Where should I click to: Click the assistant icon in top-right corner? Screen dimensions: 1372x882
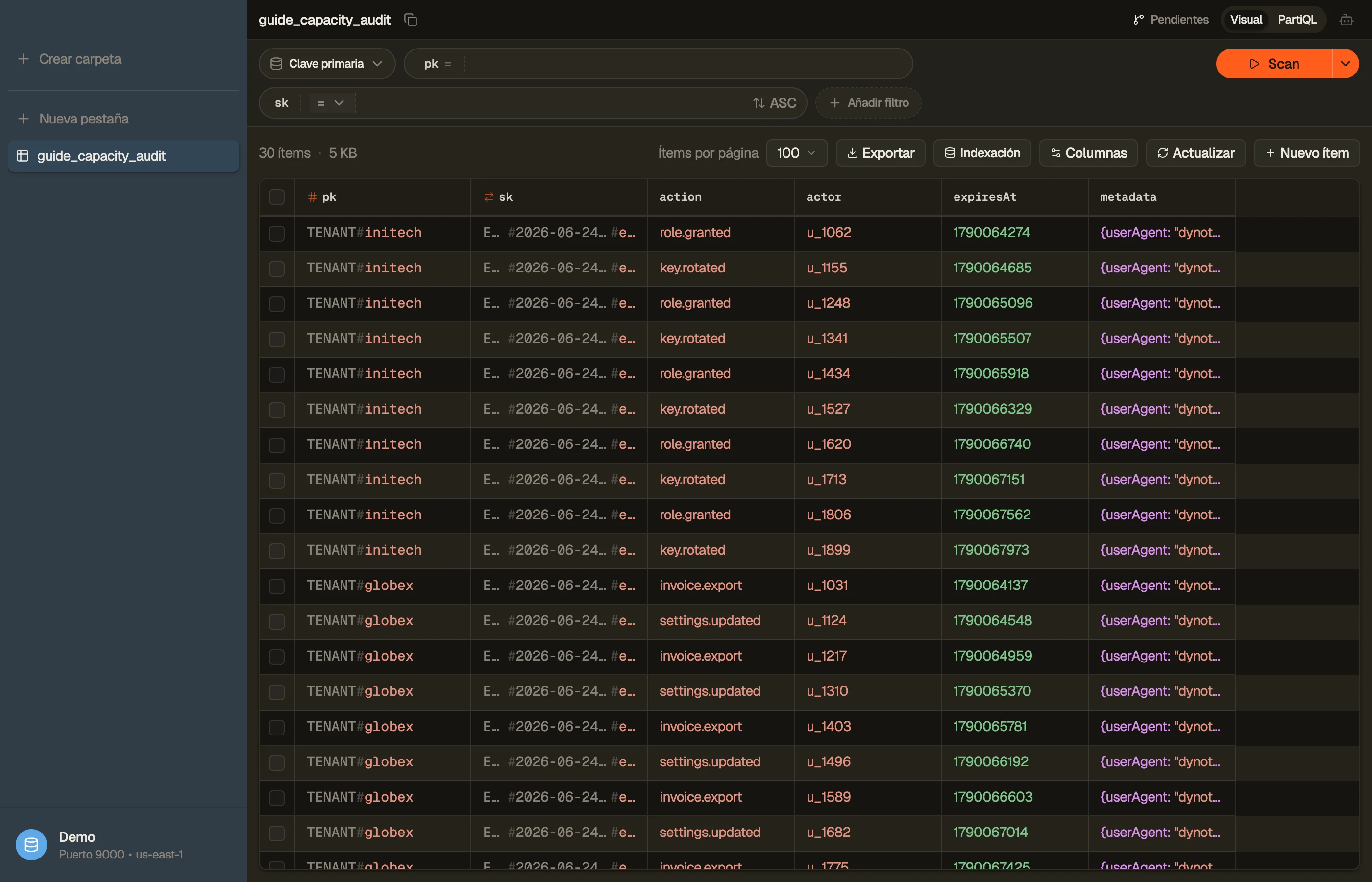pyautogui.click(x=1346, y=20)
